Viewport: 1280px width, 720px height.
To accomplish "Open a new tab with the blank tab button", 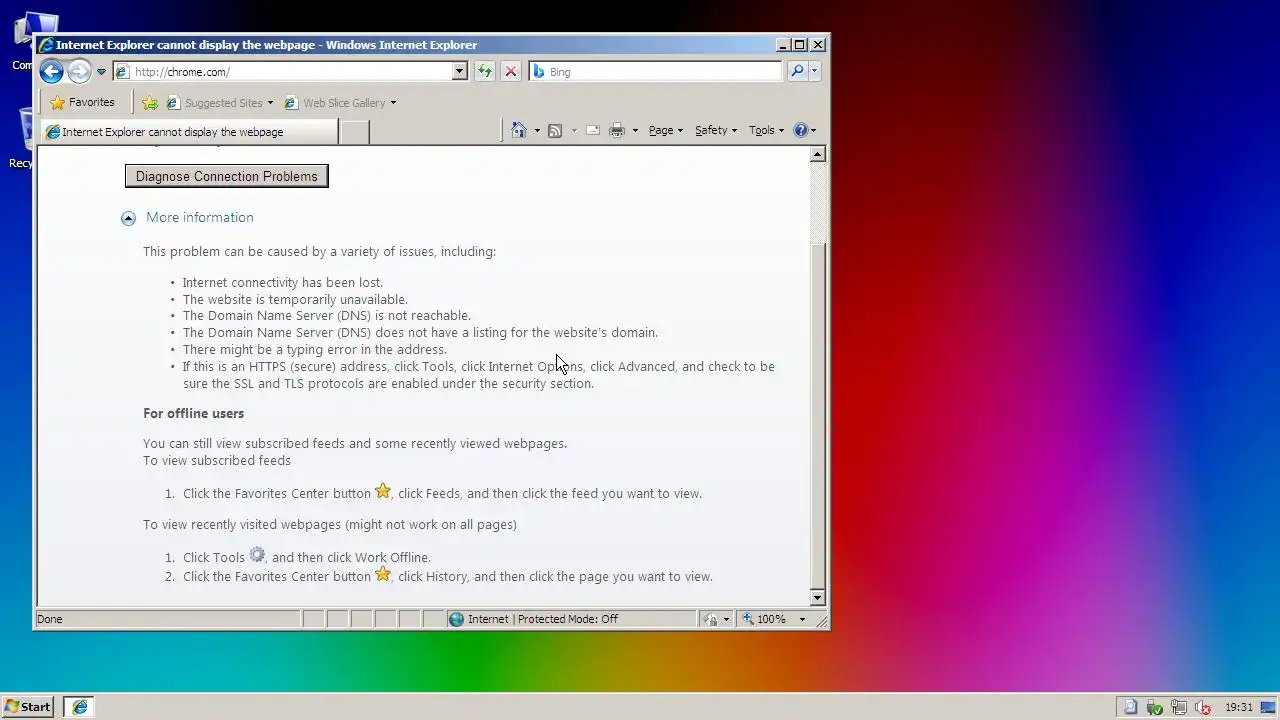I will point(354,132).
